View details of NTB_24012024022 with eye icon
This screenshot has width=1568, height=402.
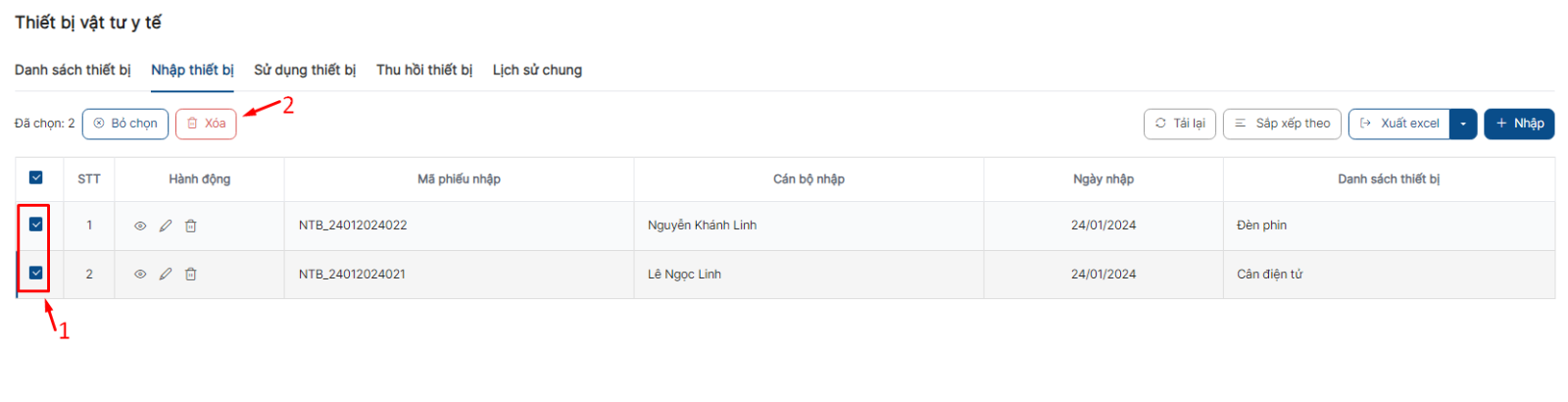point(140,226)
